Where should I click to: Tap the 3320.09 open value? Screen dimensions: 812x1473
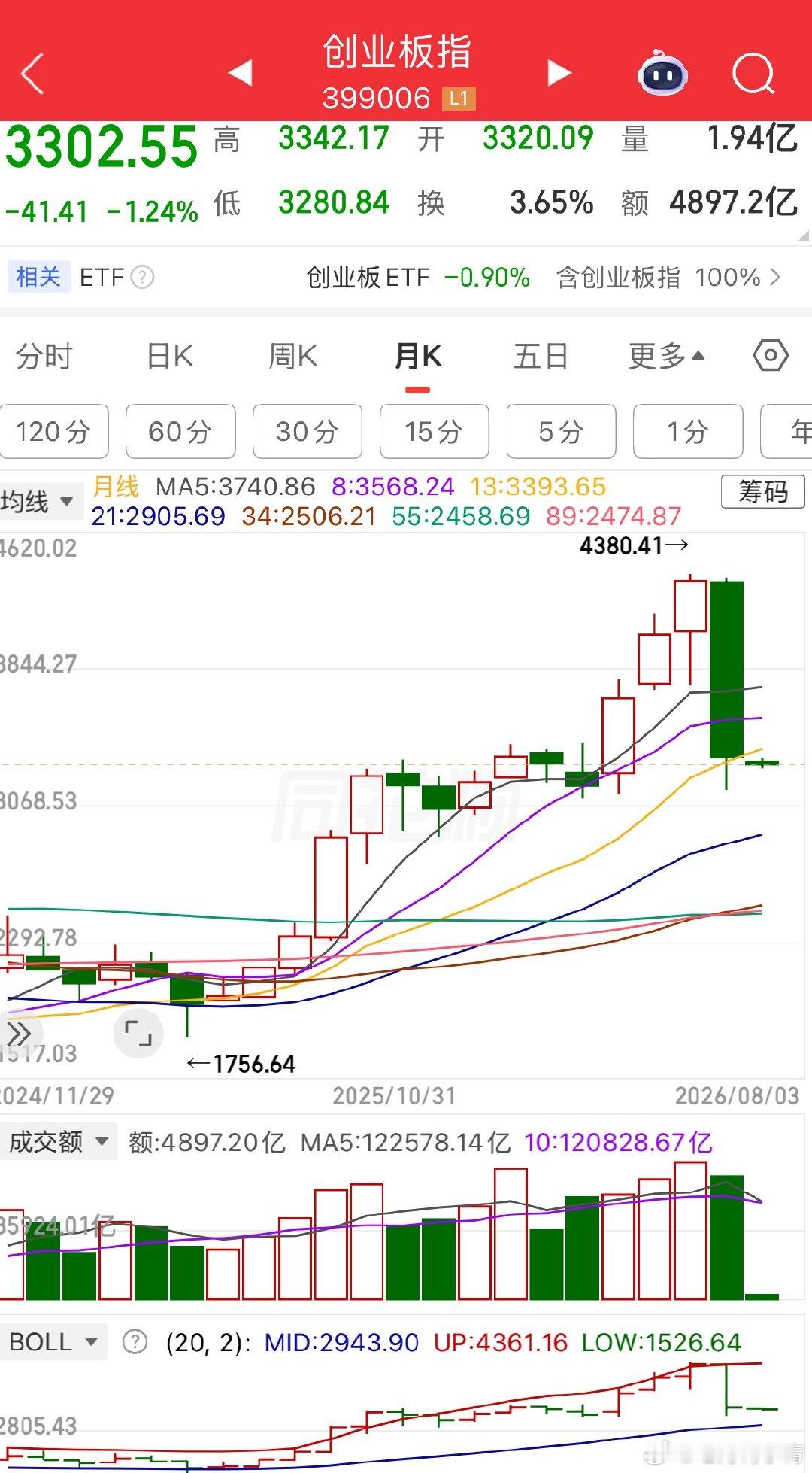click(538, 138)
